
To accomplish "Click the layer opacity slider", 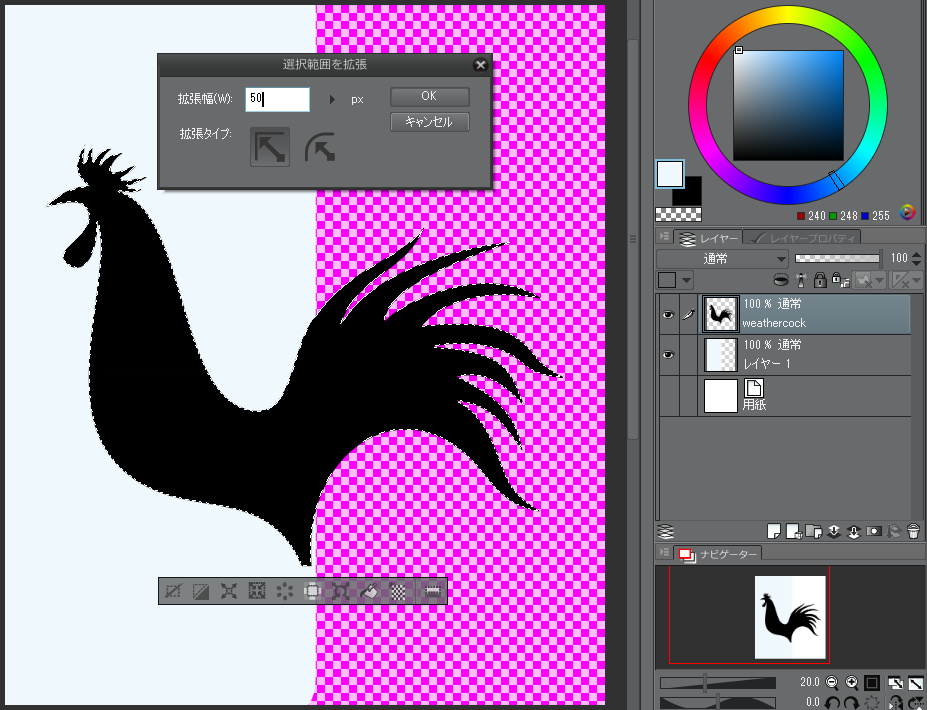I will pos(837,258).
